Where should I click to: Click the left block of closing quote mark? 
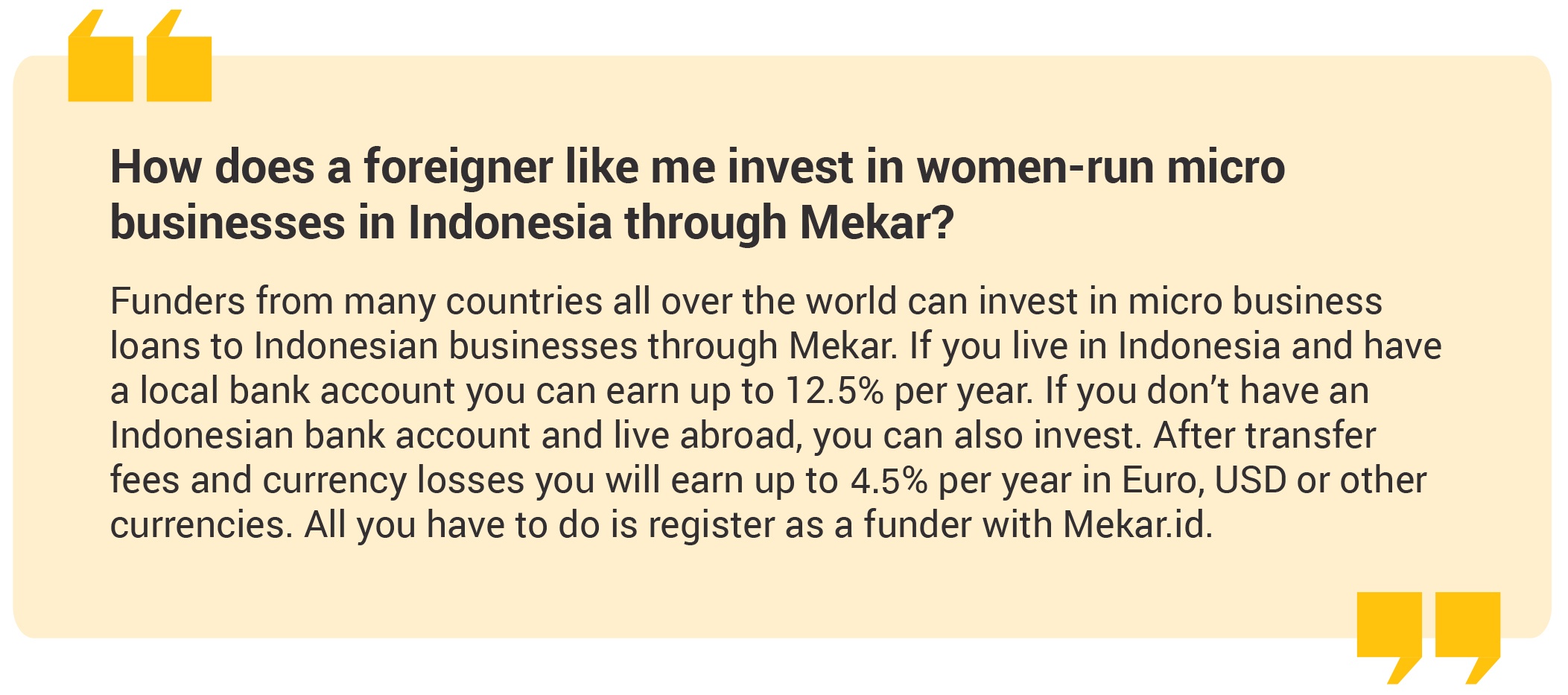[1389, 638]
